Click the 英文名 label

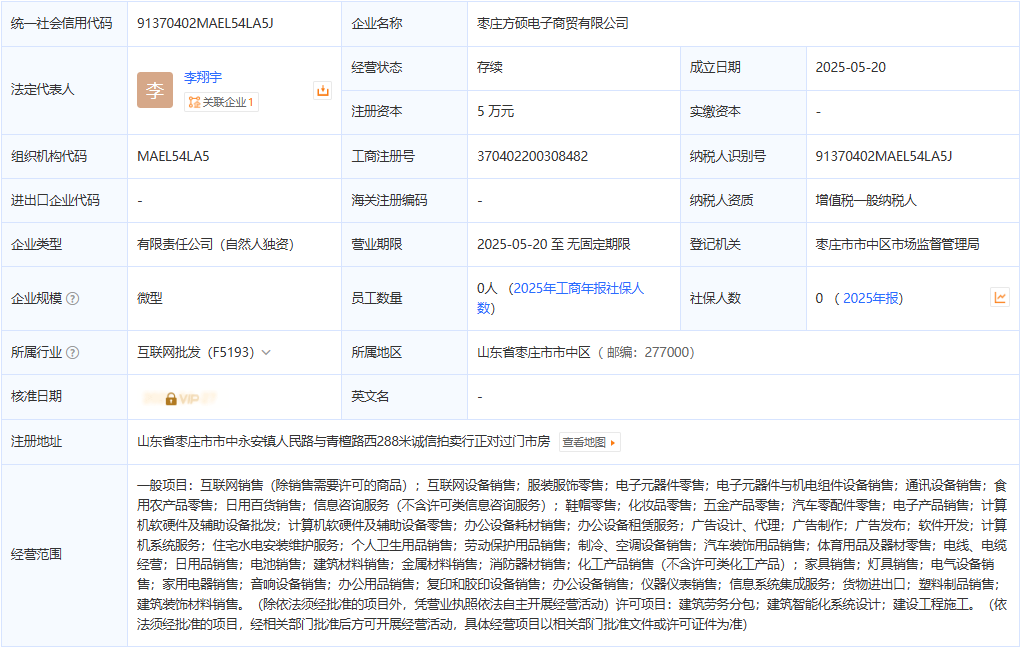click(x=370, y=397)
